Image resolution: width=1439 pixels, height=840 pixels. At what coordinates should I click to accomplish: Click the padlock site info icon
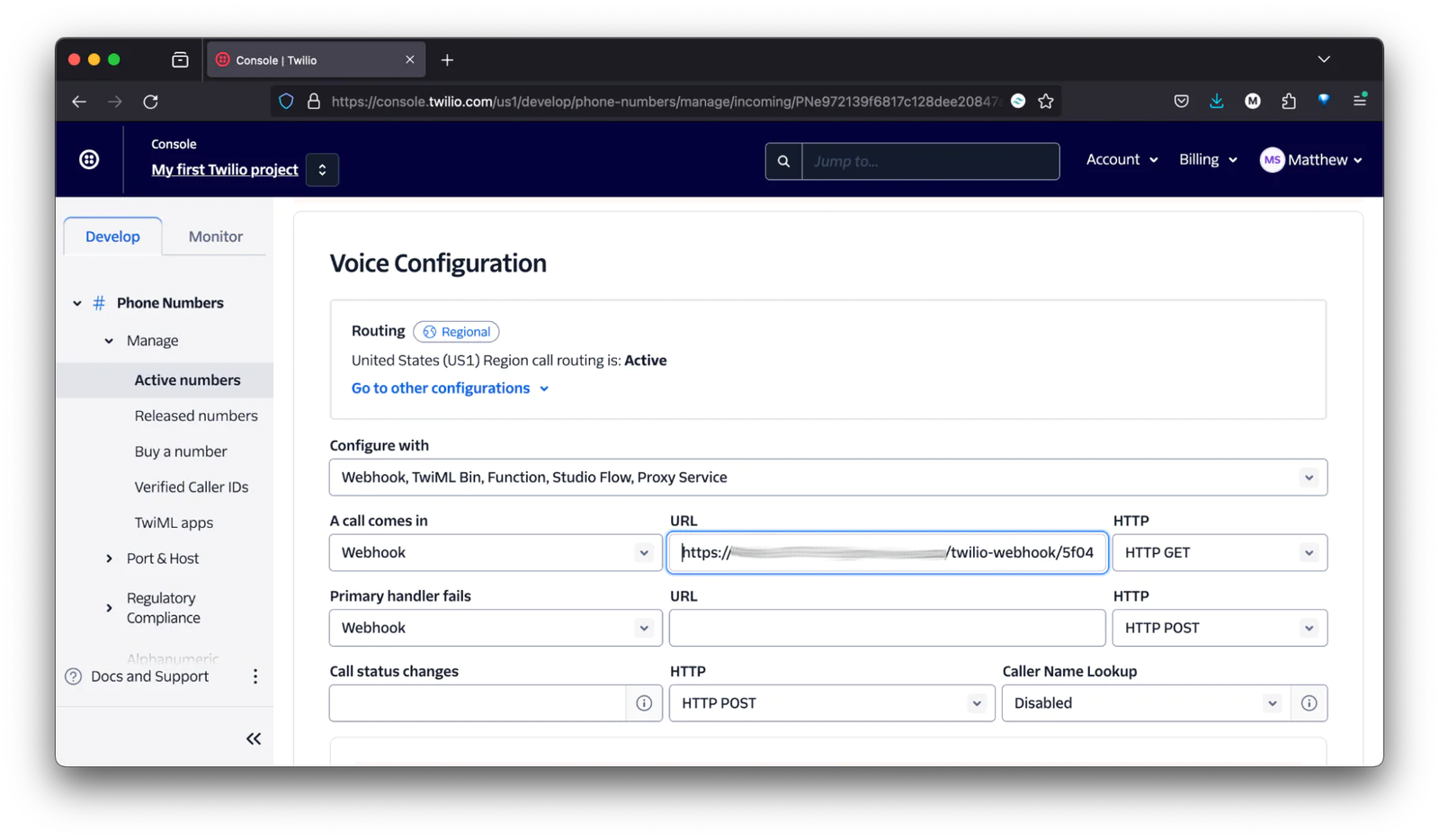[x=314, y=102]
